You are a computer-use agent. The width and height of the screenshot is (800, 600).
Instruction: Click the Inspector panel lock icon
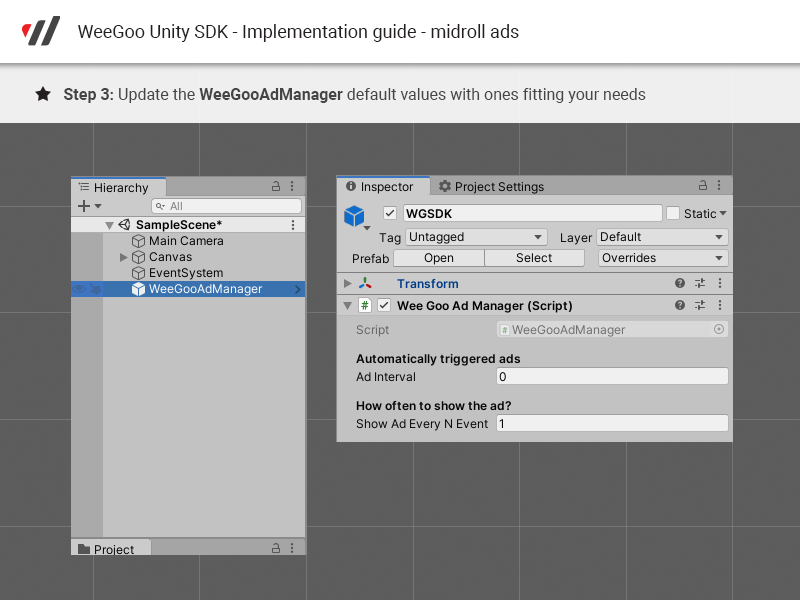(703, 185)
